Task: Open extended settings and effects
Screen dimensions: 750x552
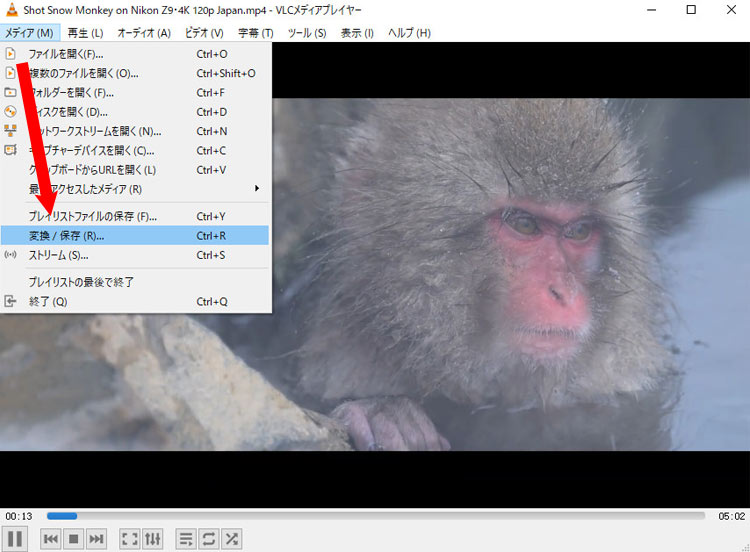Action: 152,539
